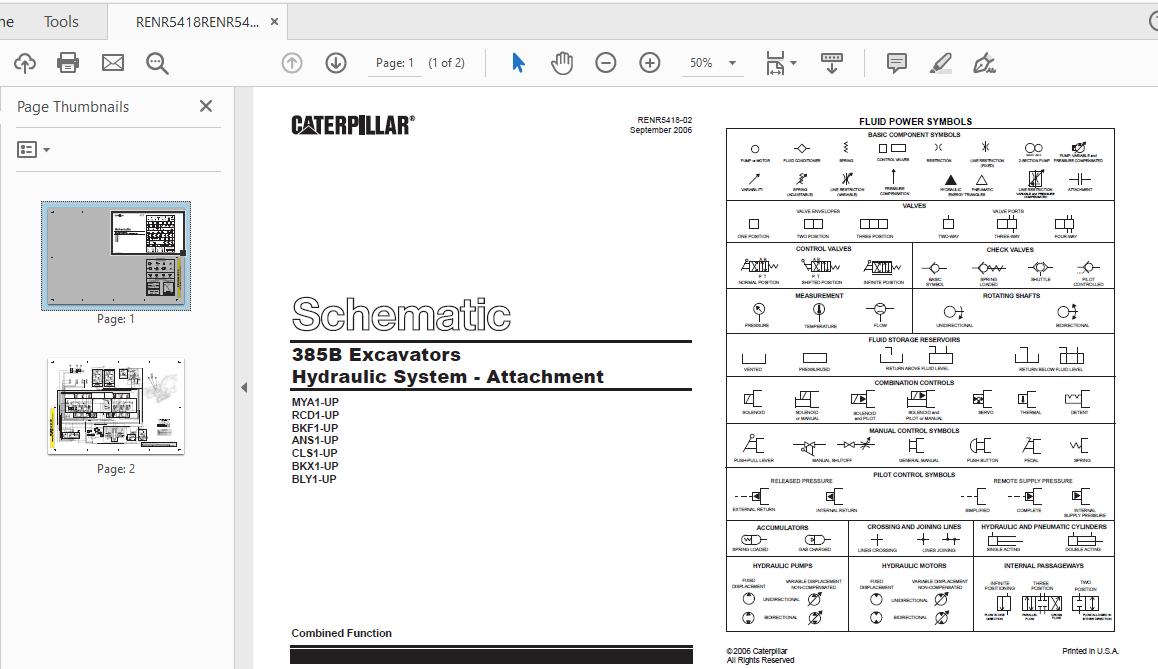Click the 'MYA1-UP' serial prefix
This screenshot has height=669, width=1158.
pyautogui.click(x=315, y=402)
